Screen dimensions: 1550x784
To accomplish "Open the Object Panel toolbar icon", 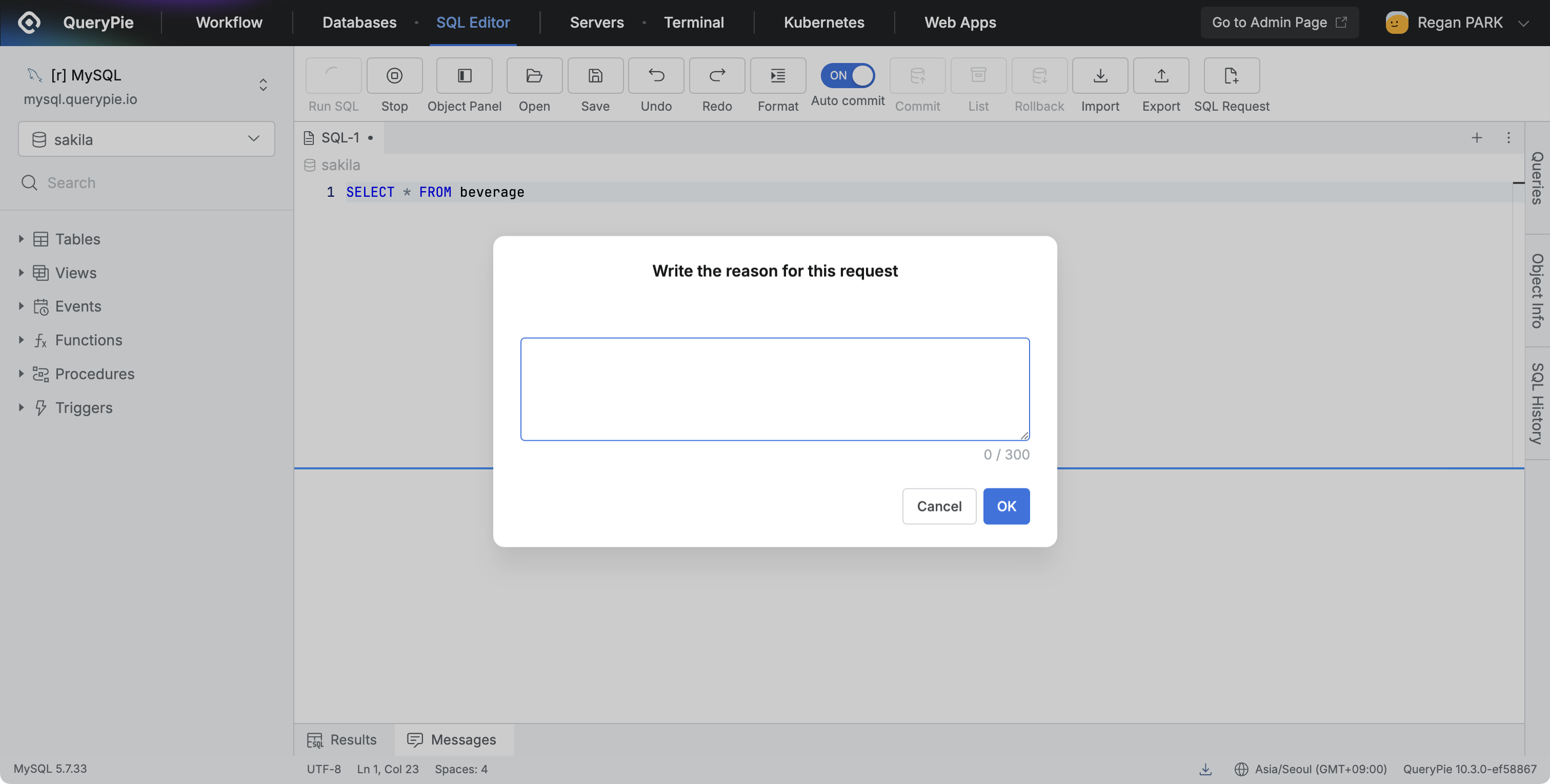I will tap(464, 76).
